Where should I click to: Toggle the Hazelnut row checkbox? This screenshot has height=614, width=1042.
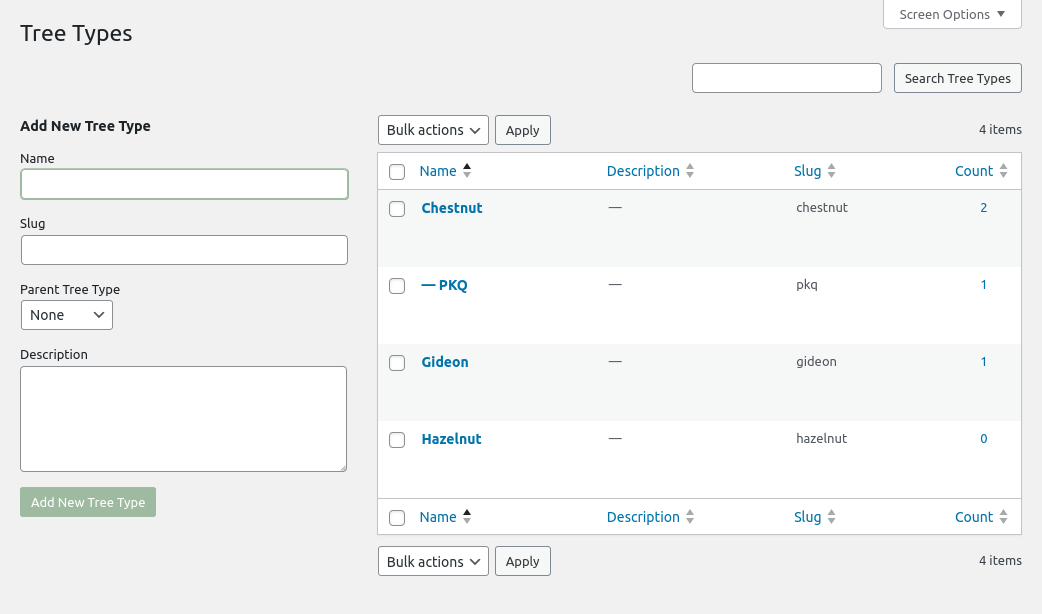(397, 440)
